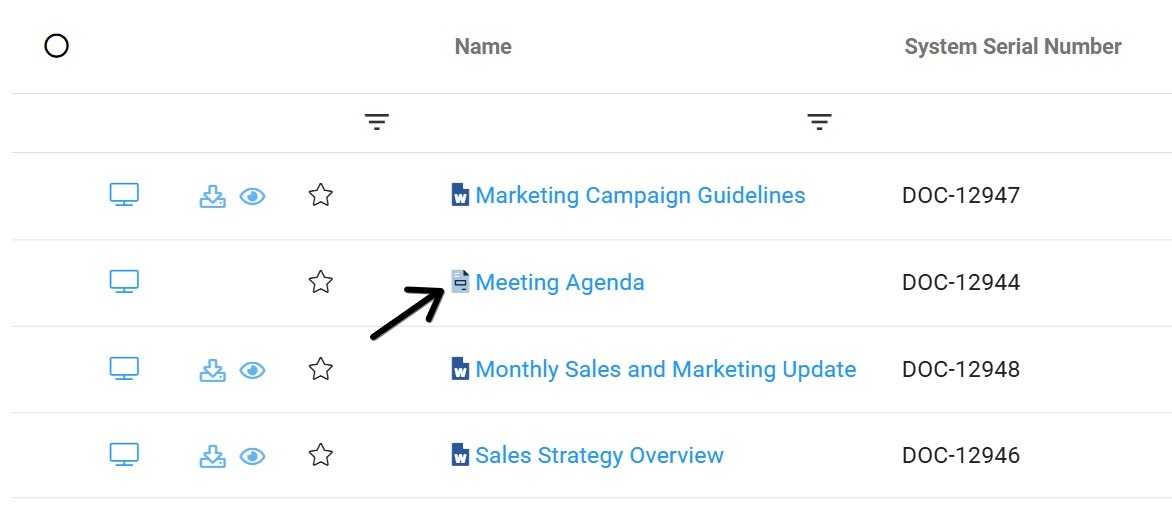Open the filter right of the Name column
Image resolution: width=1172 pixels, height=518 pixels.
click(819, 123)
